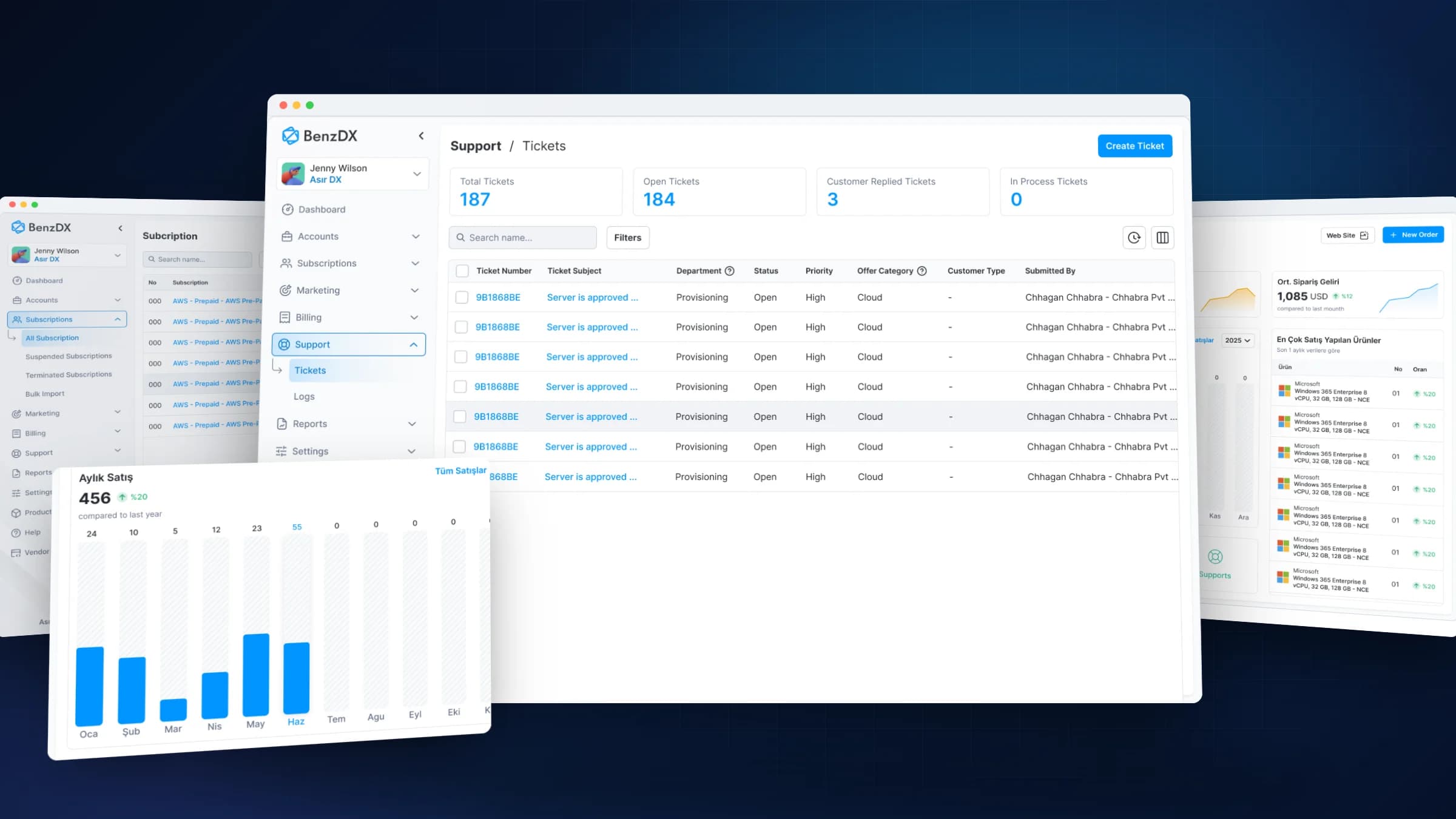Click the Help icon in the left window sidebar

tap(16, 533)
